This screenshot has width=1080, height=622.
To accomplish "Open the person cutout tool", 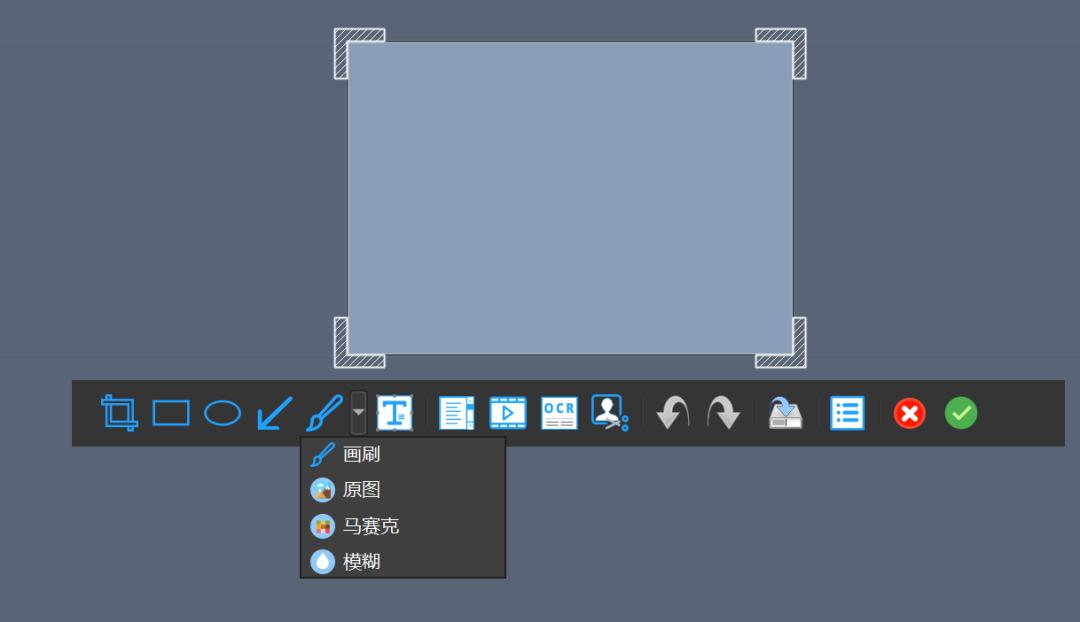I will point(610,413).
